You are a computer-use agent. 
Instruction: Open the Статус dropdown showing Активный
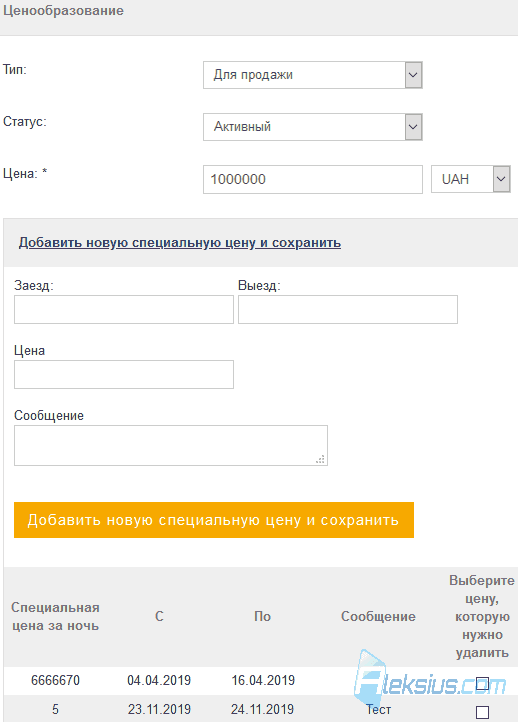tap(313, 127)
